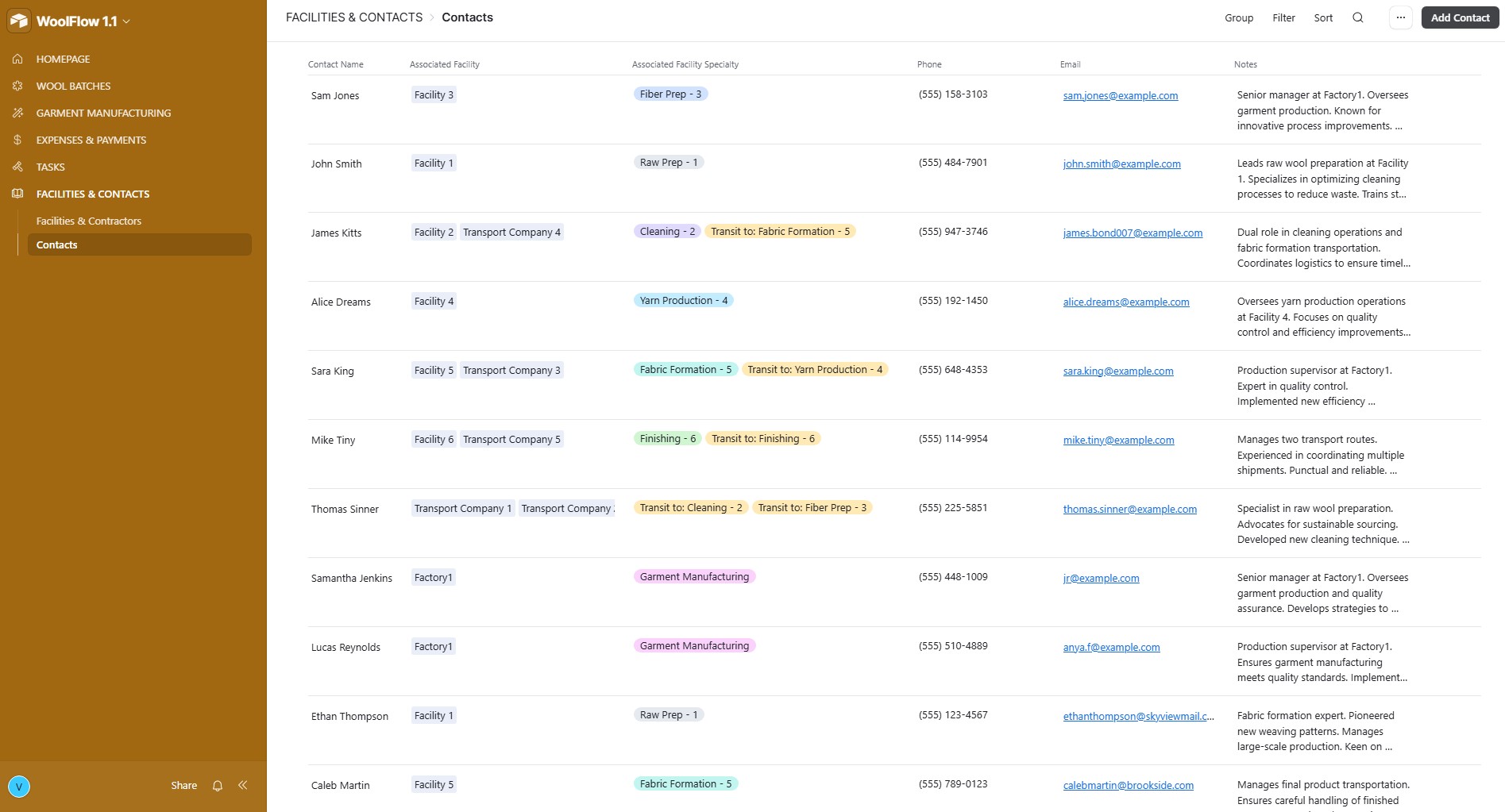Select the Alice Dreams contact name cell
This screenshot has width=1505, height=812.
click(x=341, y=302)
